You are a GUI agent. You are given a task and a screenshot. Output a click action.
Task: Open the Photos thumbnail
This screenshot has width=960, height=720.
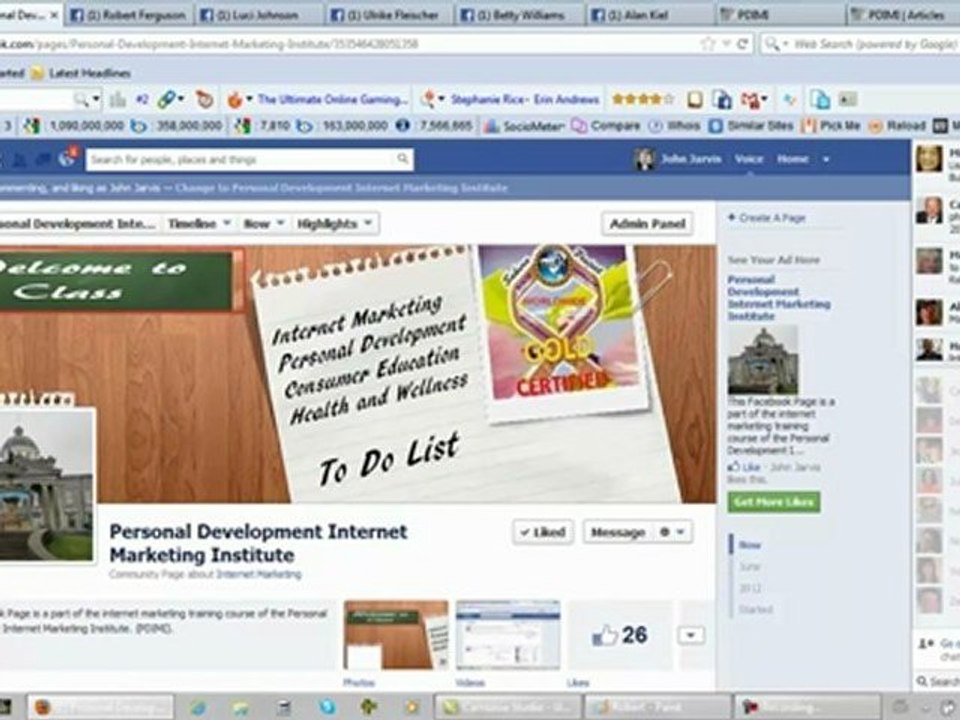point(396,635)
